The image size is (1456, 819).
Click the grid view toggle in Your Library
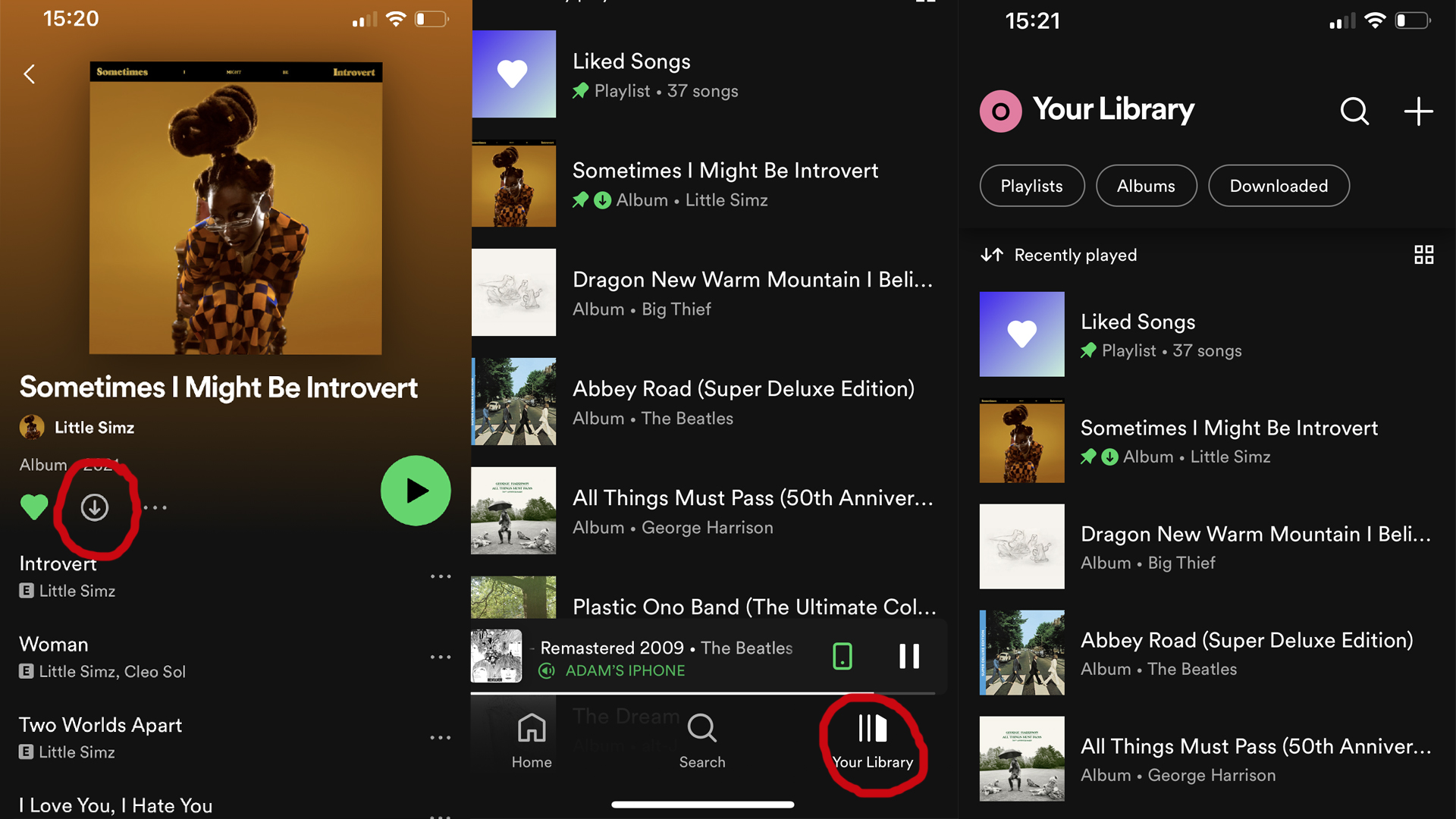(x=1423, y=254)
